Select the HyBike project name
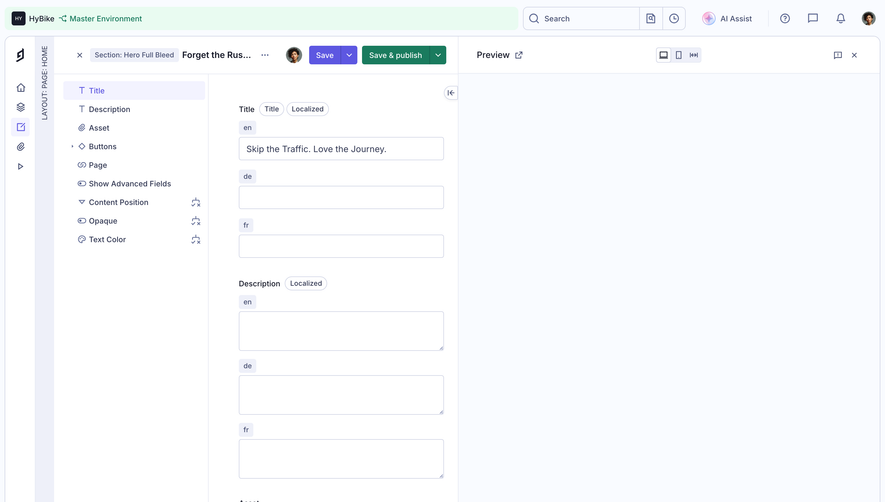Screen dimensions: 885x502 pos(41,19)
